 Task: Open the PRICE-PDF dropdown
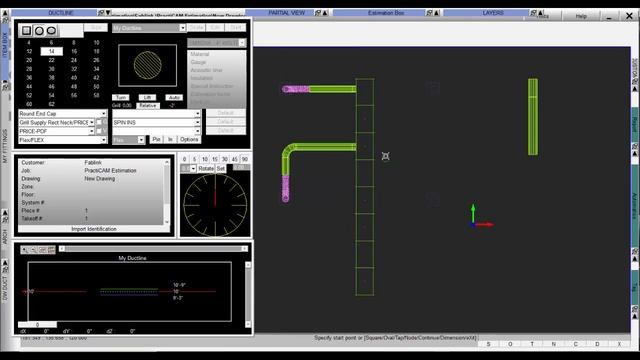pos(92,131)
